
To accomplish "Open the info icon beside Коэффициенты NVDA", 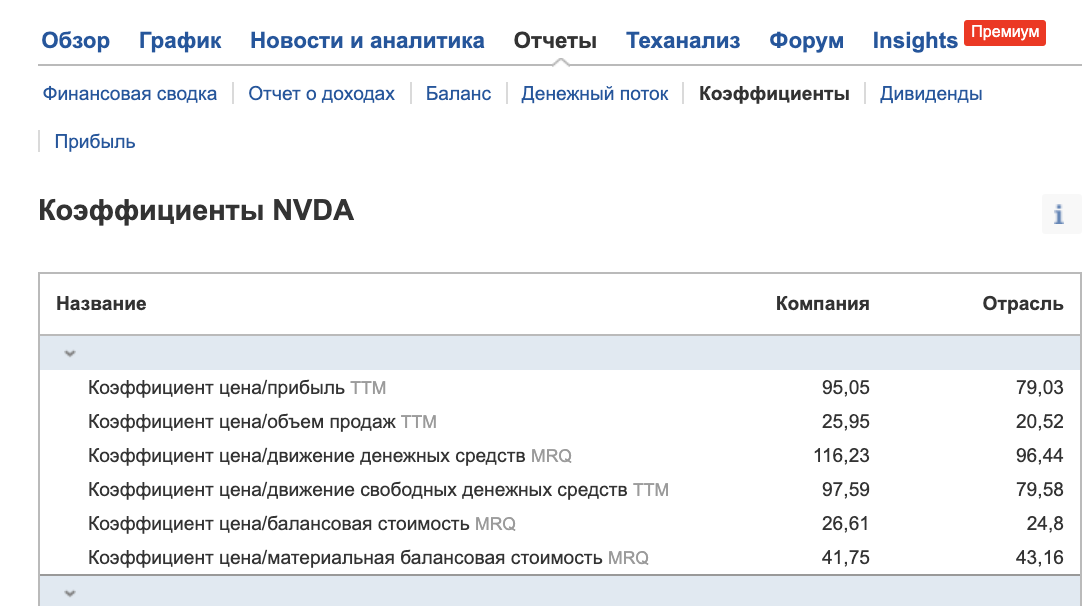I will pos(1061,214).
